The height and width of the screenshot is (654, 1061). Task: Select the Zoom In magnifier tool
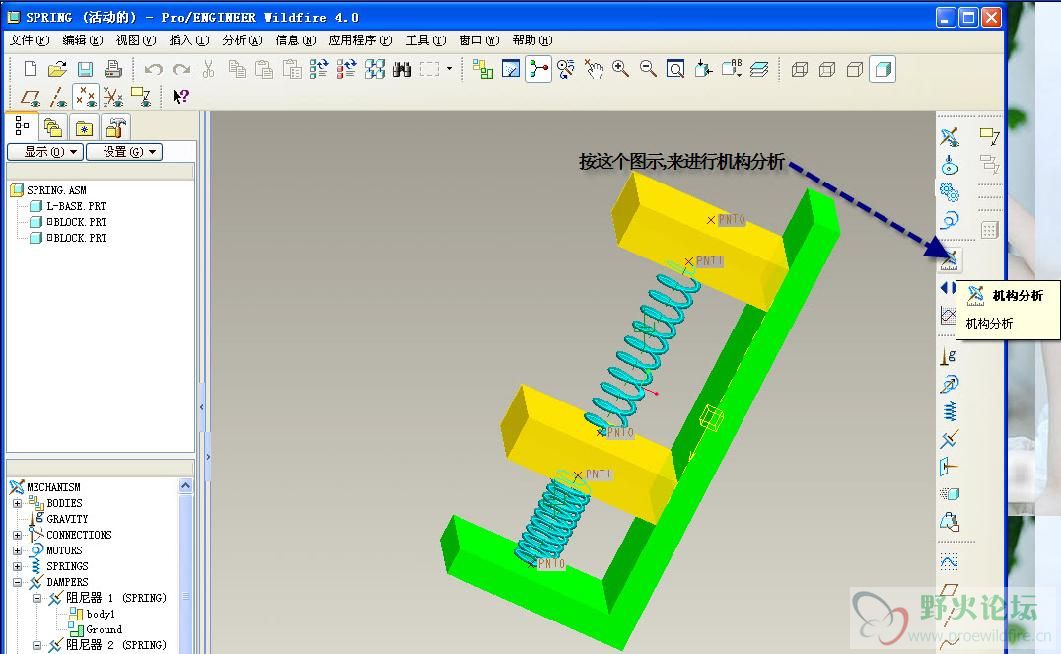coord(620,69)
